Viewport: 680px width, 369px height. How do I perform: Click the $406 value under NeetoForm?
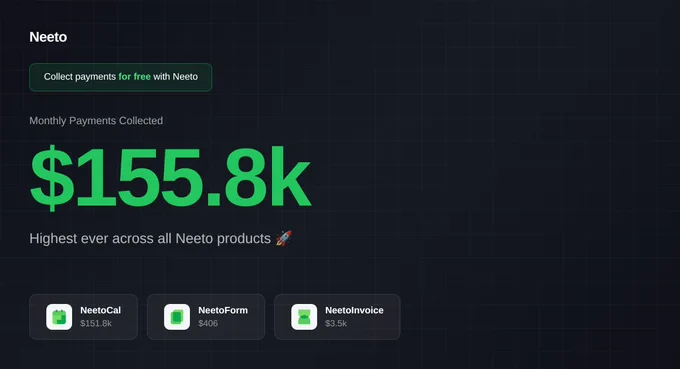(x=208, y=323)
